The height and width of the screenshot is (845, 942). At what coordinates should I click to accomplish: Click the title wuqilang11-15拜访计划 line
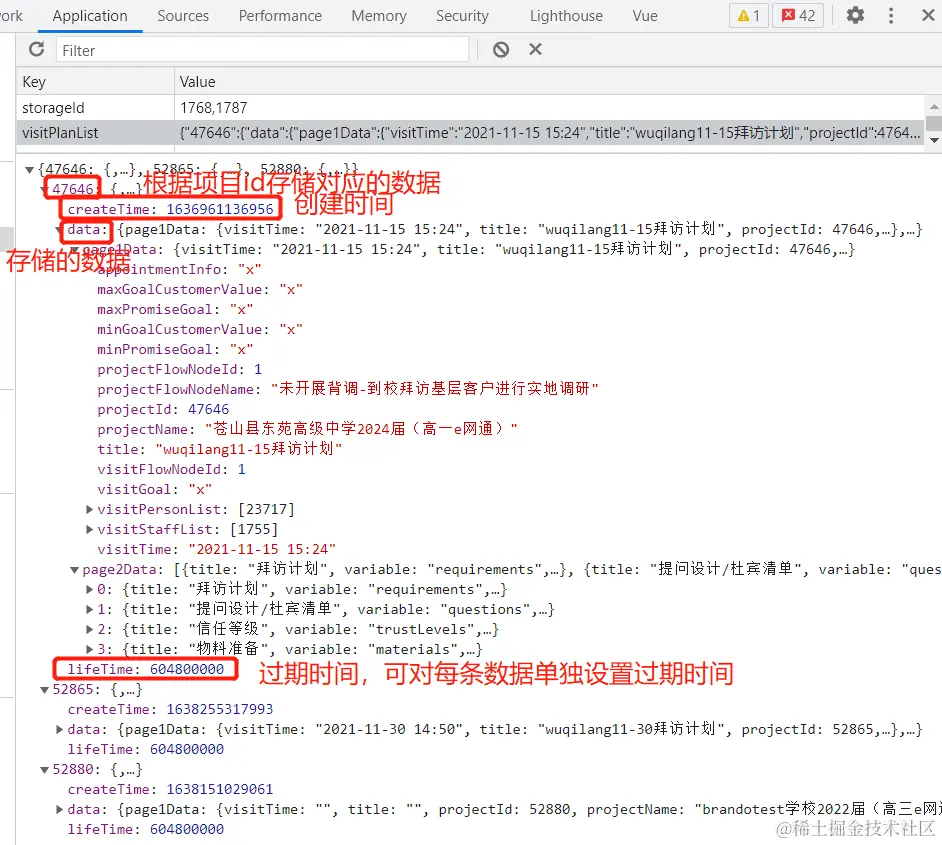(220, 449)
